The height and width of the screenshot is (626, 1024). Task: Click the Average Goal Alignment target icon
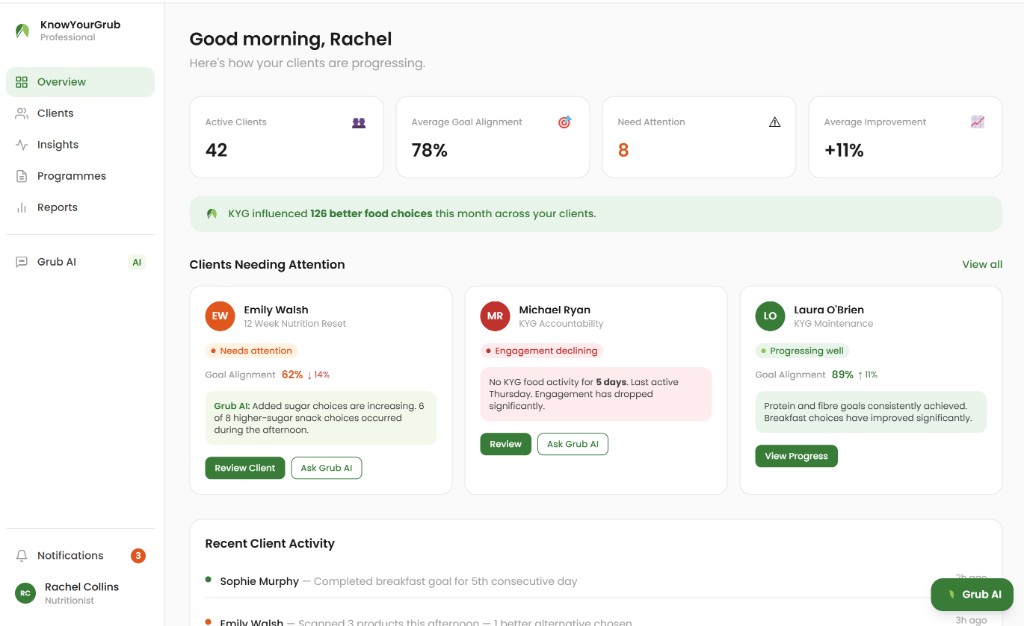pyautogui.click(x=564, y=122)
